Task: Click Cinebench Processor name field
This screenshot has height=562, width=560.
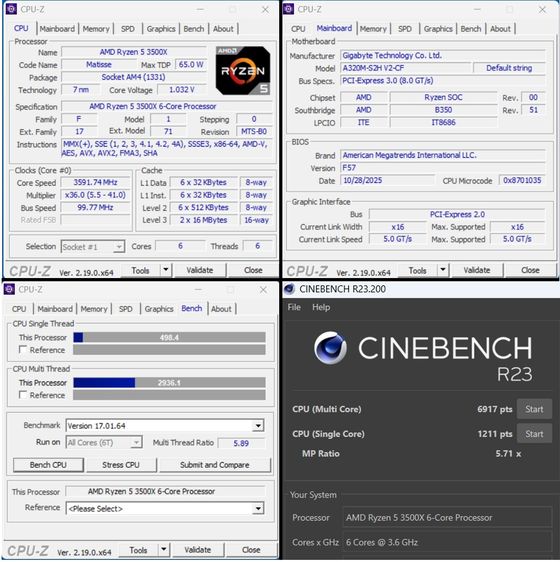Action: [447, 517]
